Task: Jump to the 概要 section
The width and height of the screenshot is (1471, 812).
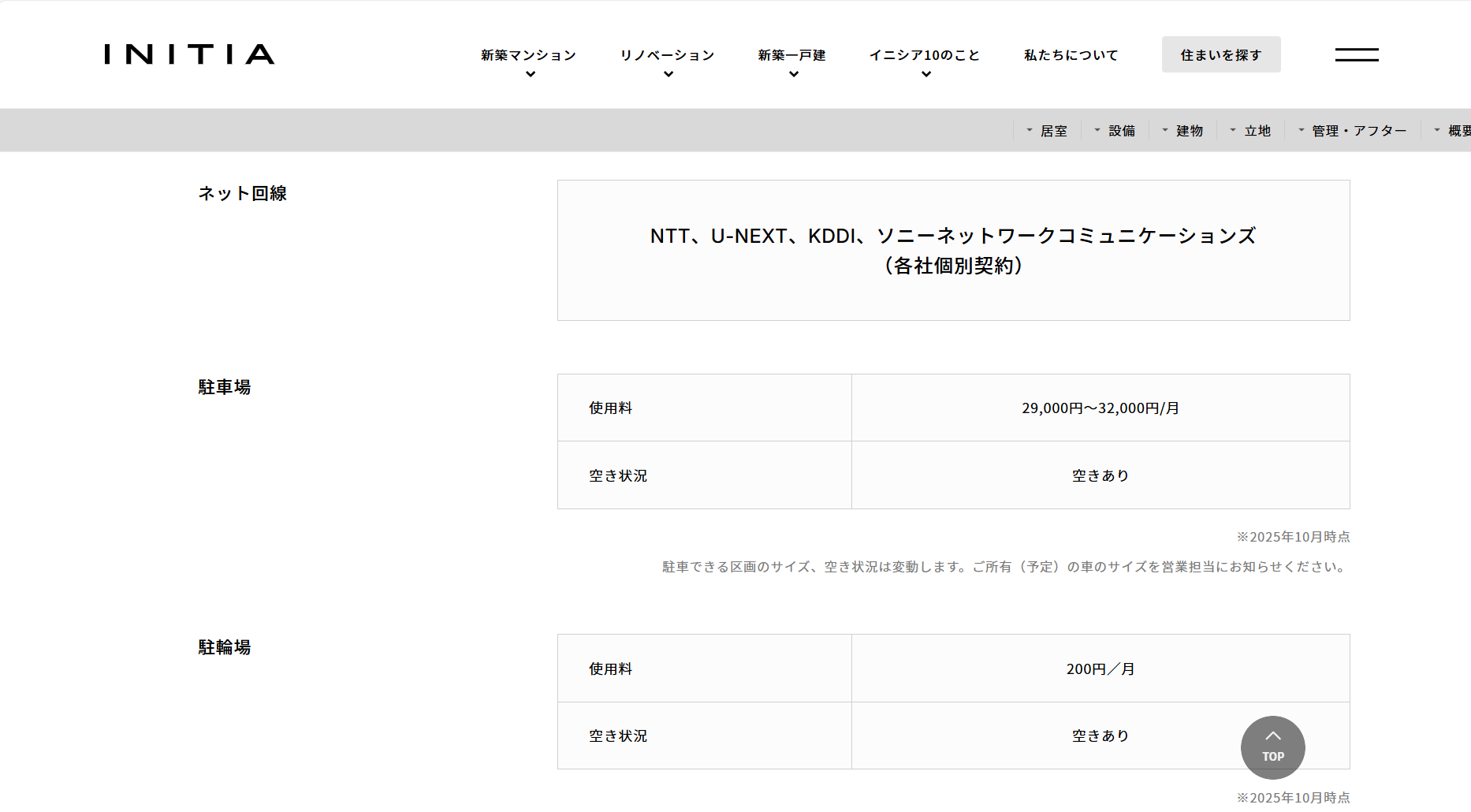Action: 1458,131
